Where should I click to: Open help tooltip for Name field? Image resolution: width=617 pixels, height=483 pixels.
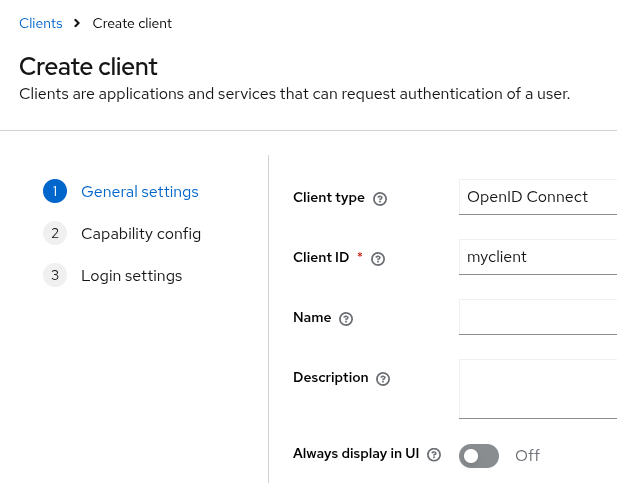346,319
